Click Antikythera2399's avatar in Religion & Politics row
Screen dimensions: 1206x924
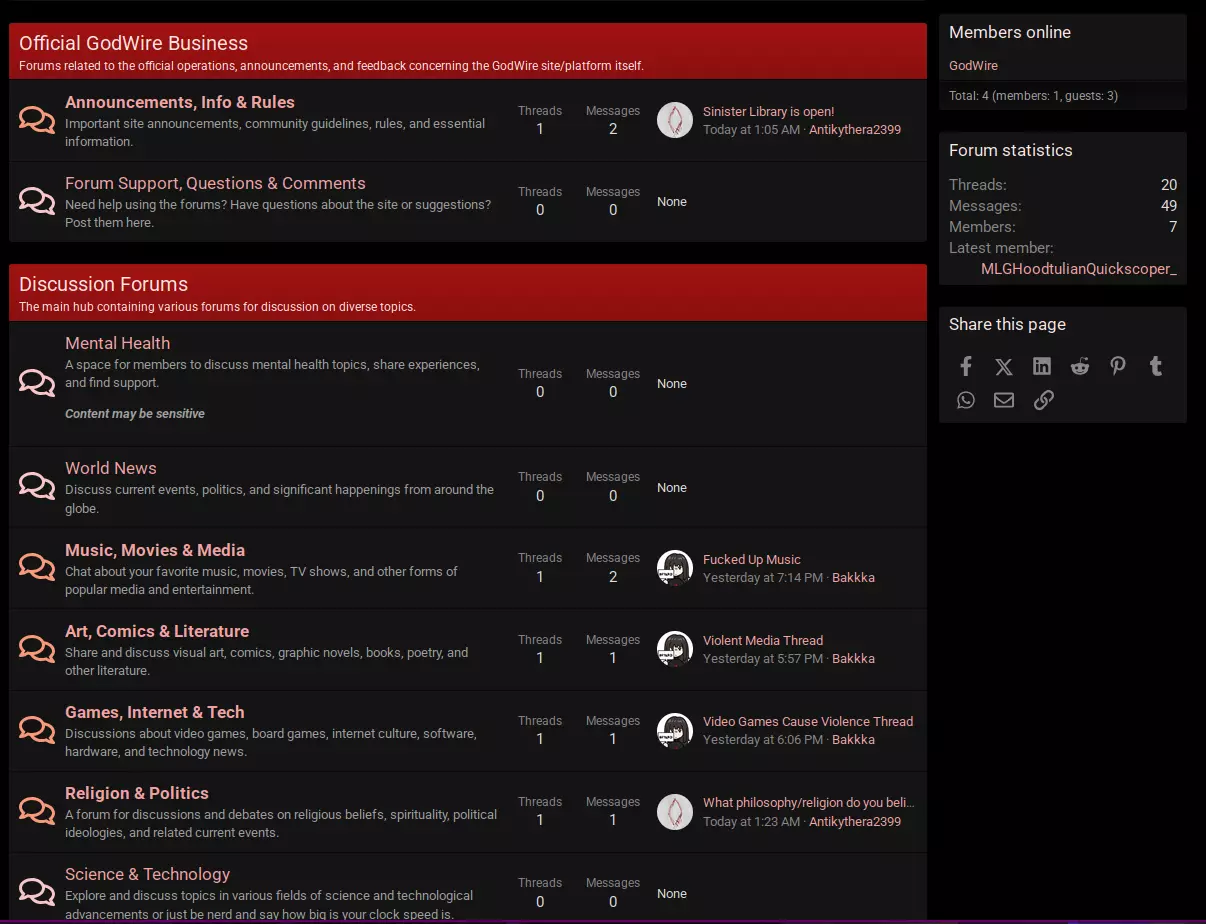pyautogui.click(x=675, y=811)
